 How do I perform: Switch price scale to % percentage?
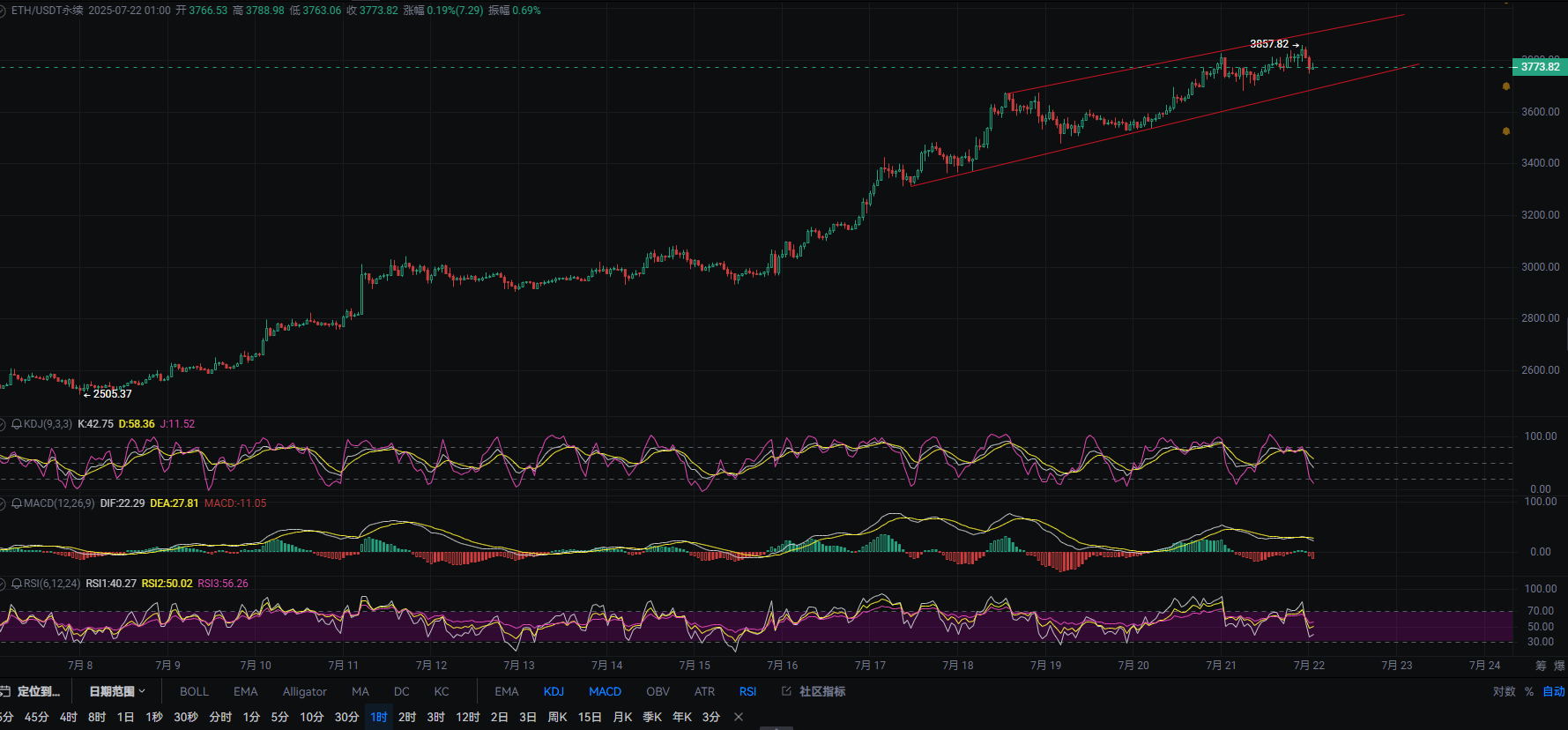pos(1529,691)
